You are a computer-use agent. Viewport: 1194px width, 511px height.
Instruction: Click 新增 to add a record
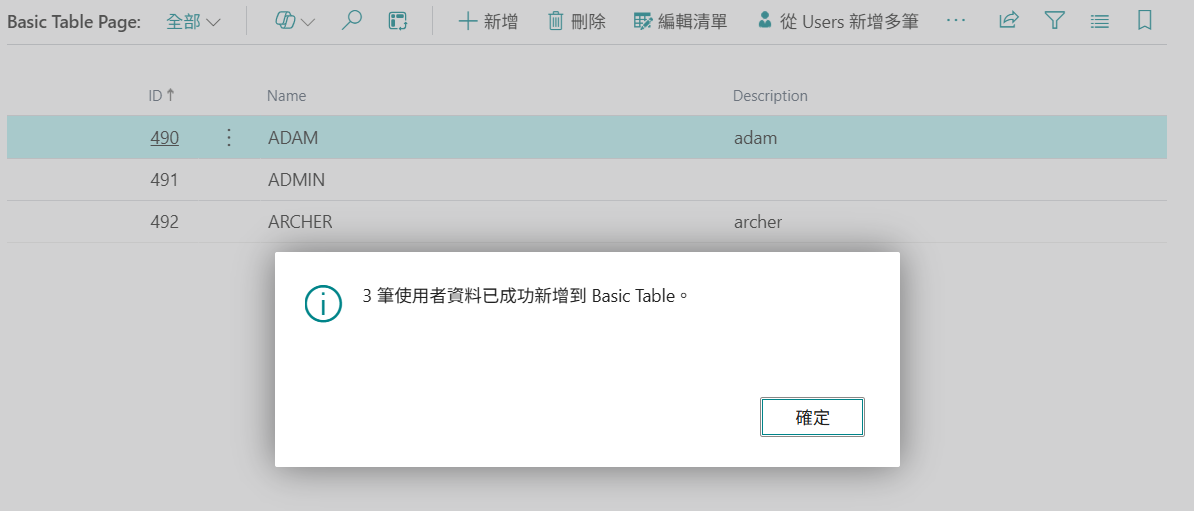(488, 21)
